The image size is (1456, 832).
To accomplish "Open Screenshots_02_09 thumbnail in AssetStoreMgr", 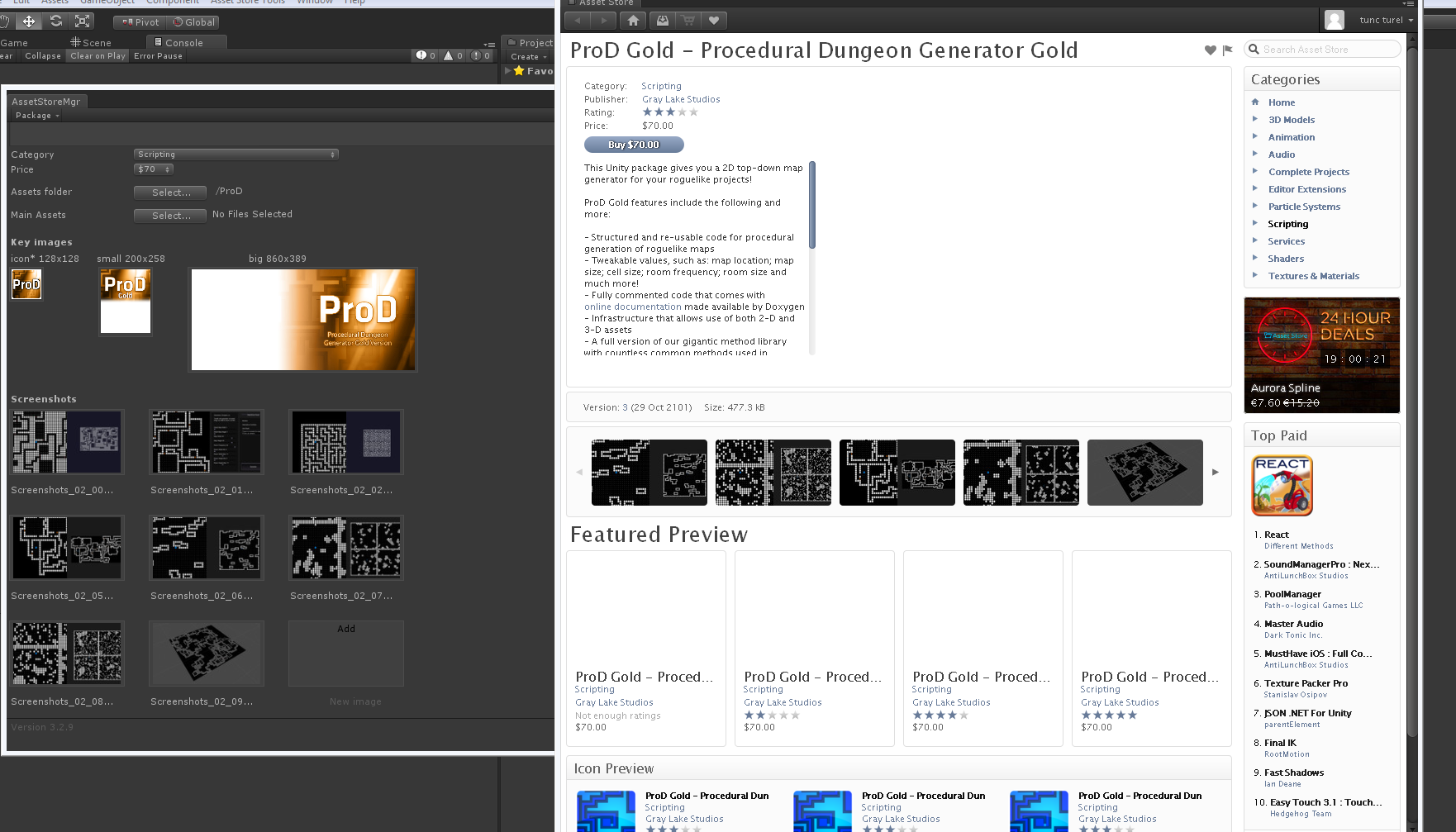I will [207, 654].
